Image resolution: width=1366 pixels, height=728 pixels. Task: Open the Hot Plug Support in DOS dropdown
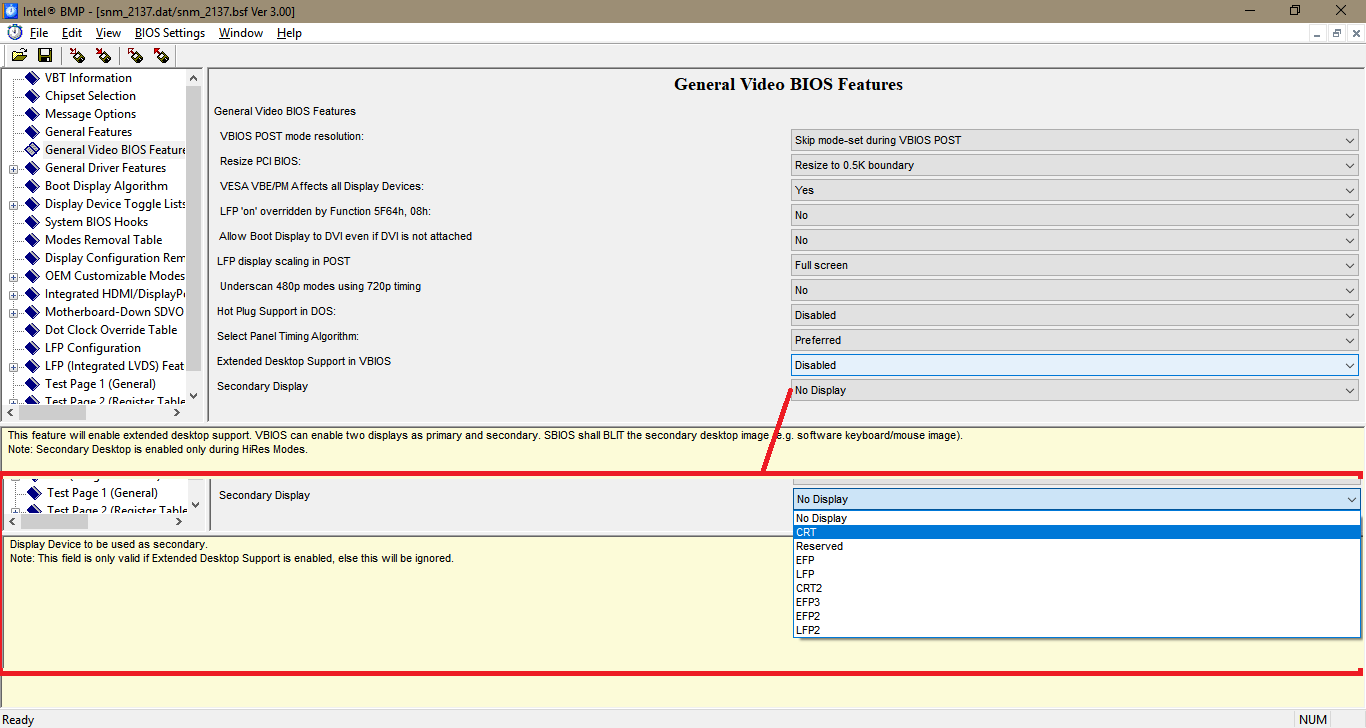pos(1075,315)
